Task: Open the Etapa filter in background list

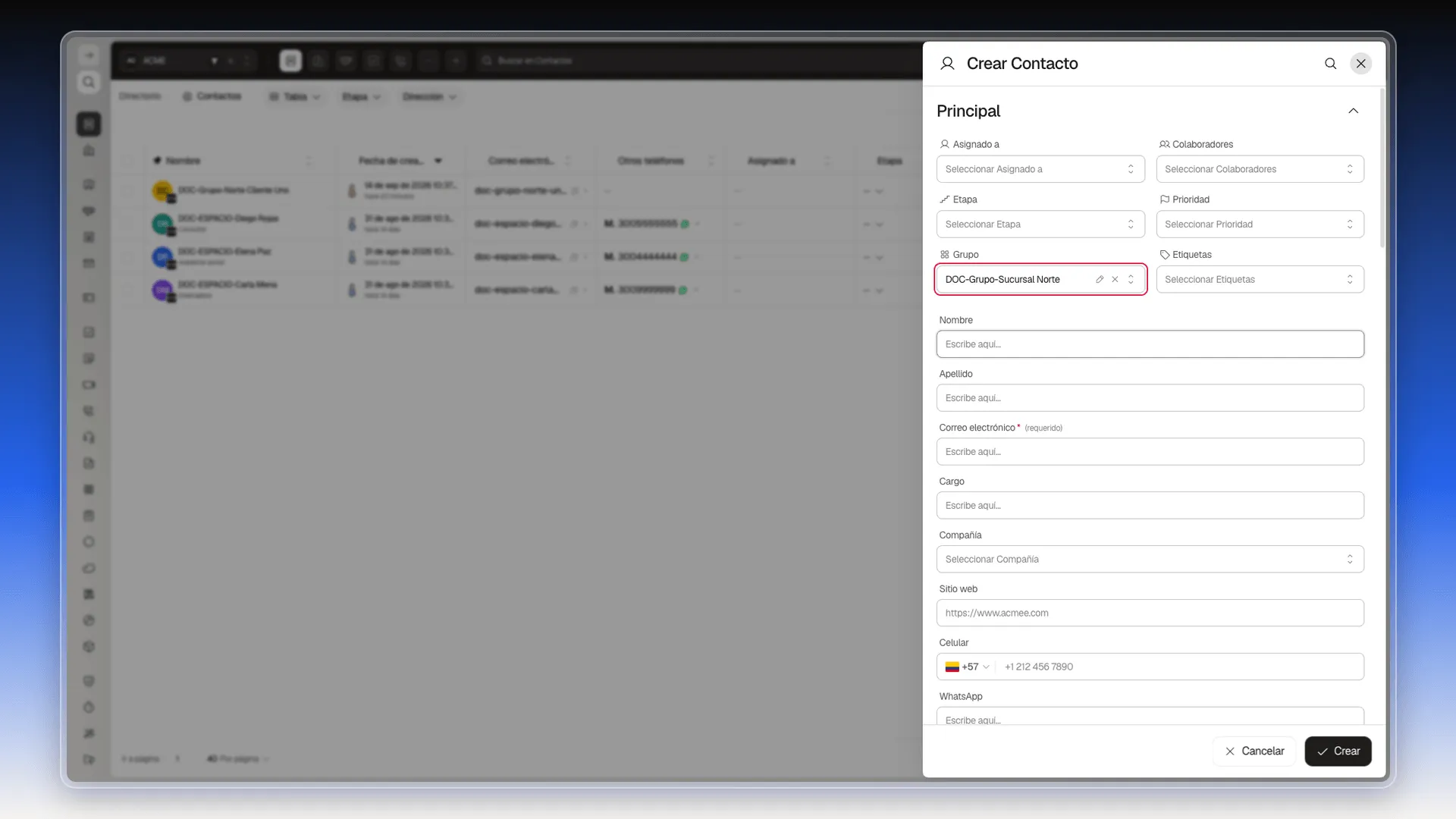Action: (361, 97)
